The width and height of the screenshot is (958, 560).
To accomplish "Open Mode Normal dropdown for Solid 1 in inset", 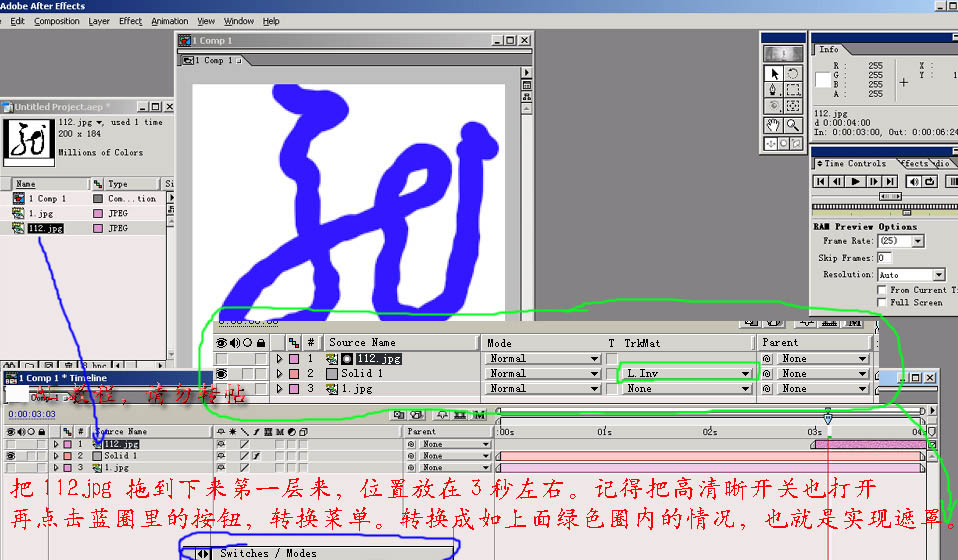I will pos(543,374).
